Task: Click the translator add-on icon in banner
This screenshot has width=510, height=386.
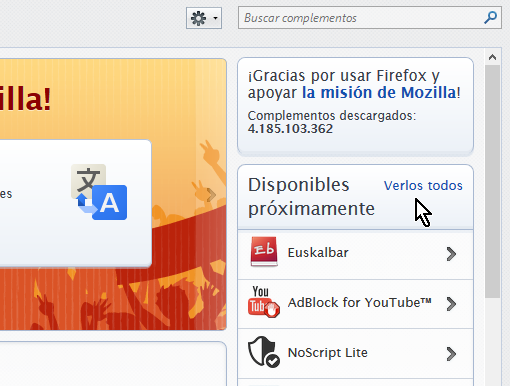Action: pos(99,192)
